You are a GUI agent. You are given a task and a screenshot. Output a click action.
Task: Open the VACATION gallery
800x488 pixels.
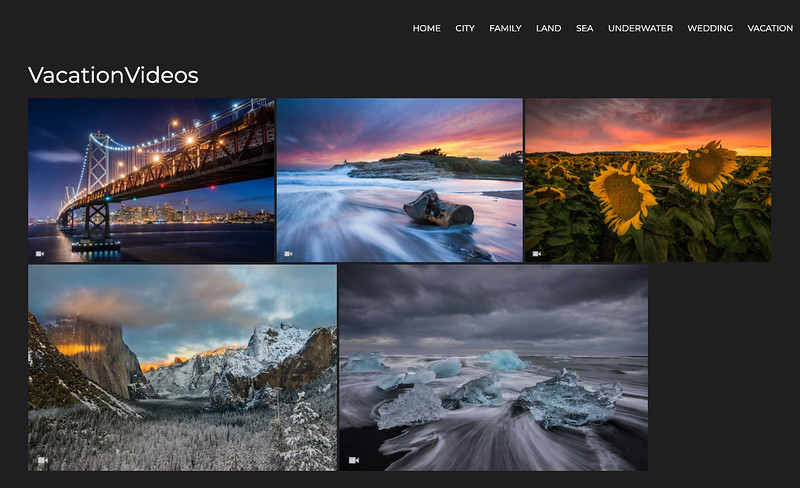pyautogui.click(x=770, y=28)
